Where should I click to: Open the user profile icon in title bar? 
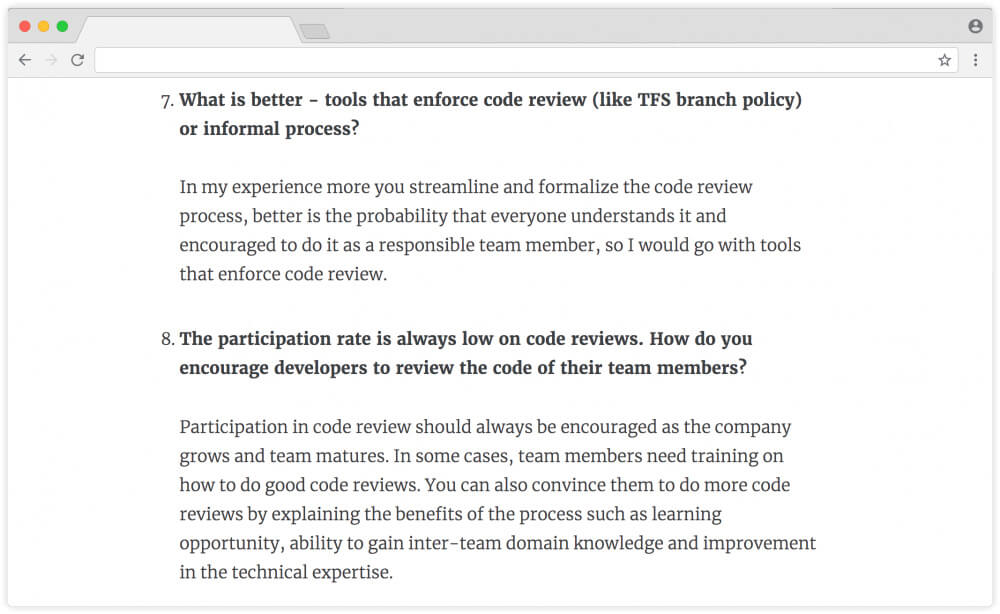tap(975, 26)
